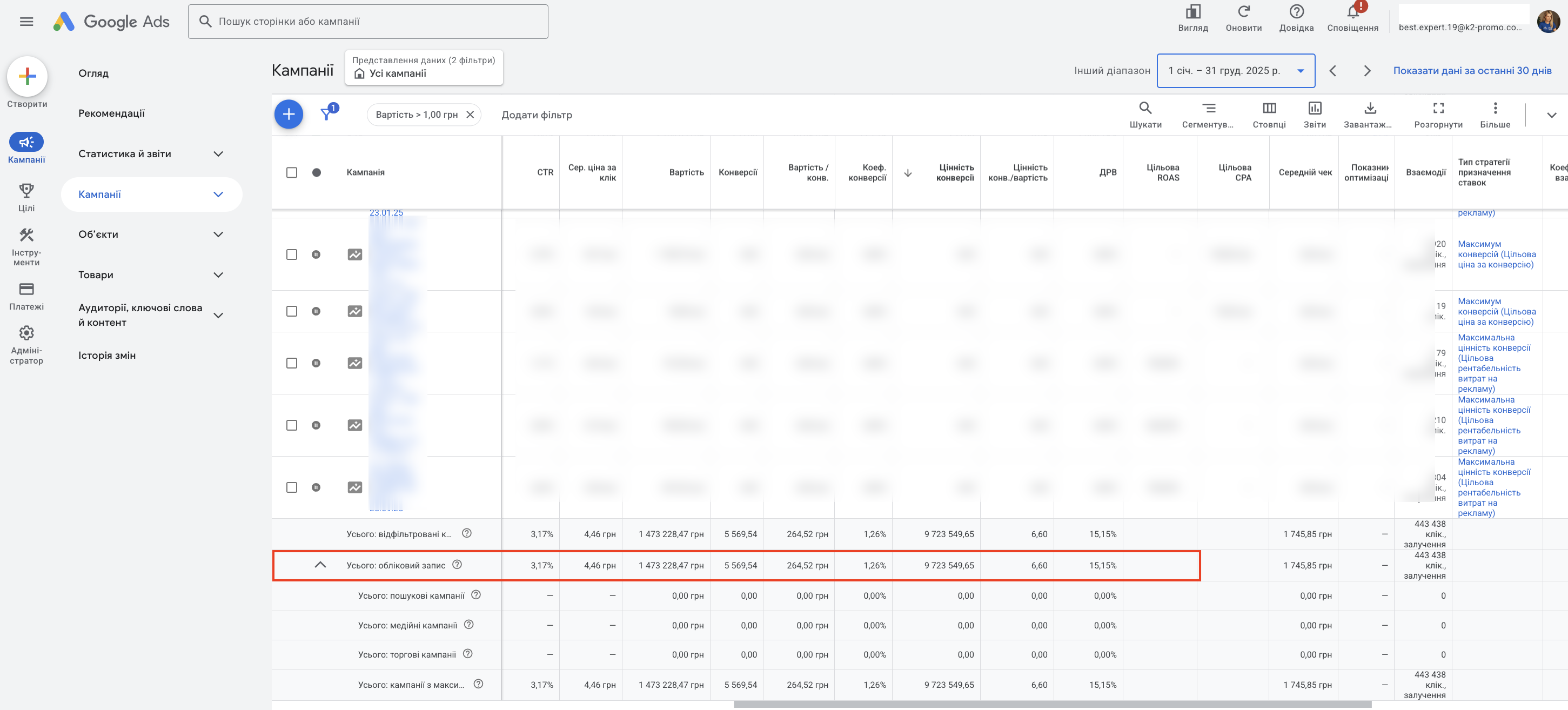The image size is (1568, 710).
Task: Open the Notifications (Сповіщення) bell
Action: (1352, 14)
